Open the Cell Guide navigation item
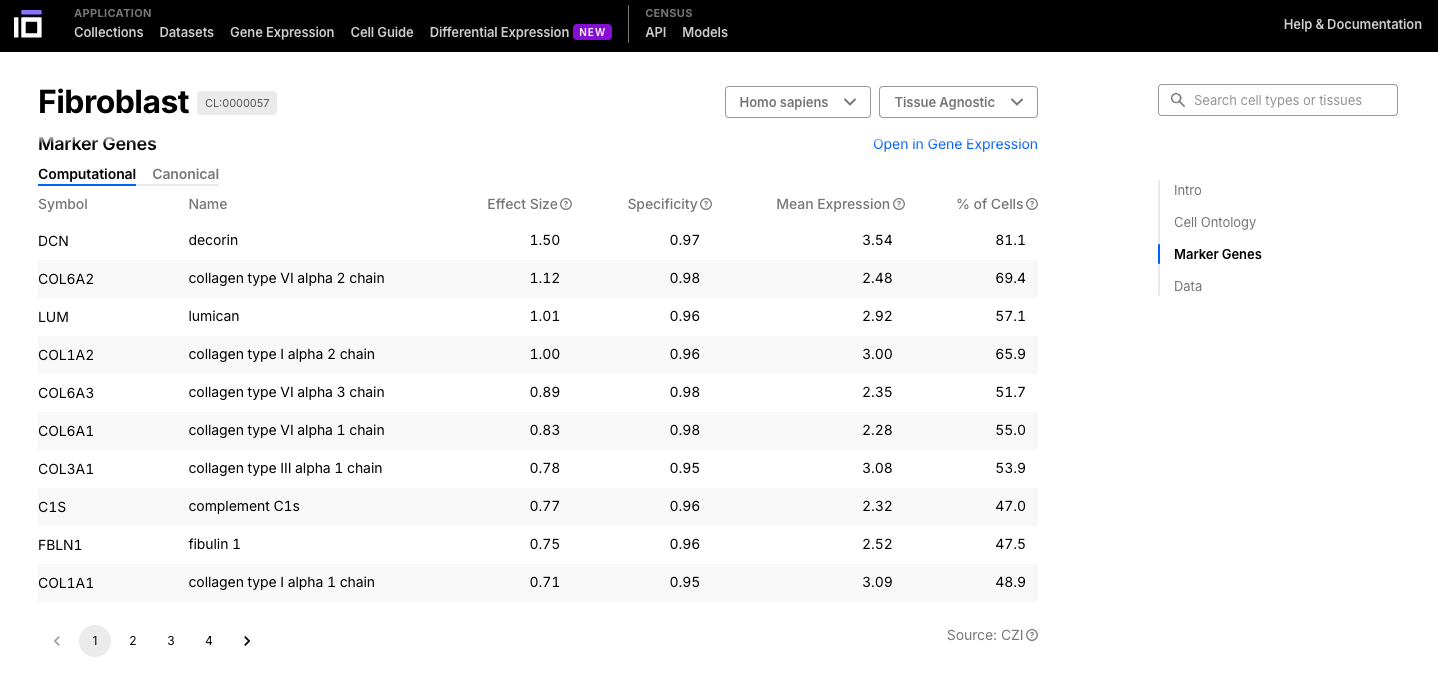The width and height of the screenshot is (1438, 674). (x=382, y=32)
